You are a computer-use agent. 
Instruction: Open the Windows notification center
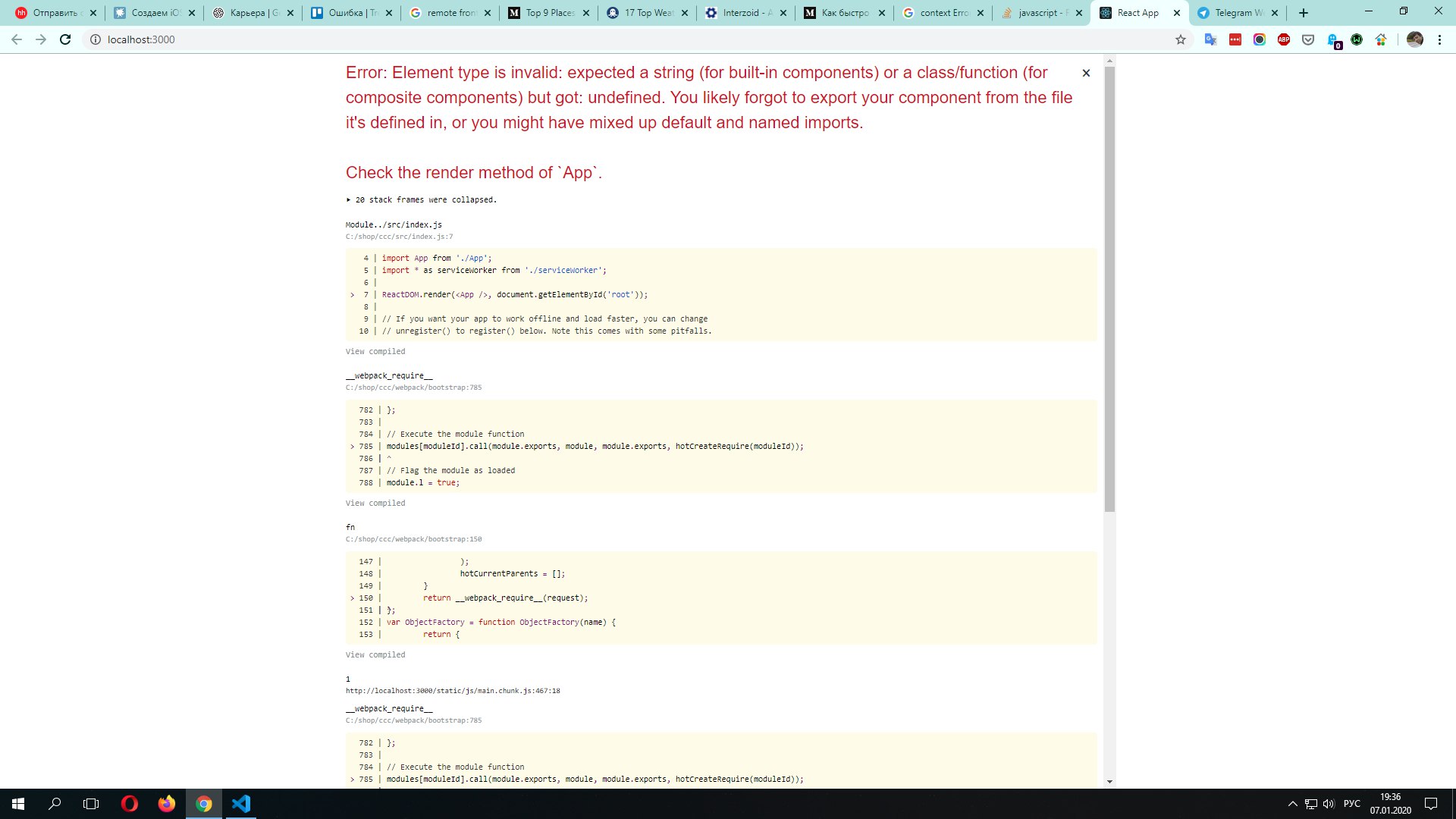[1431, 804]
